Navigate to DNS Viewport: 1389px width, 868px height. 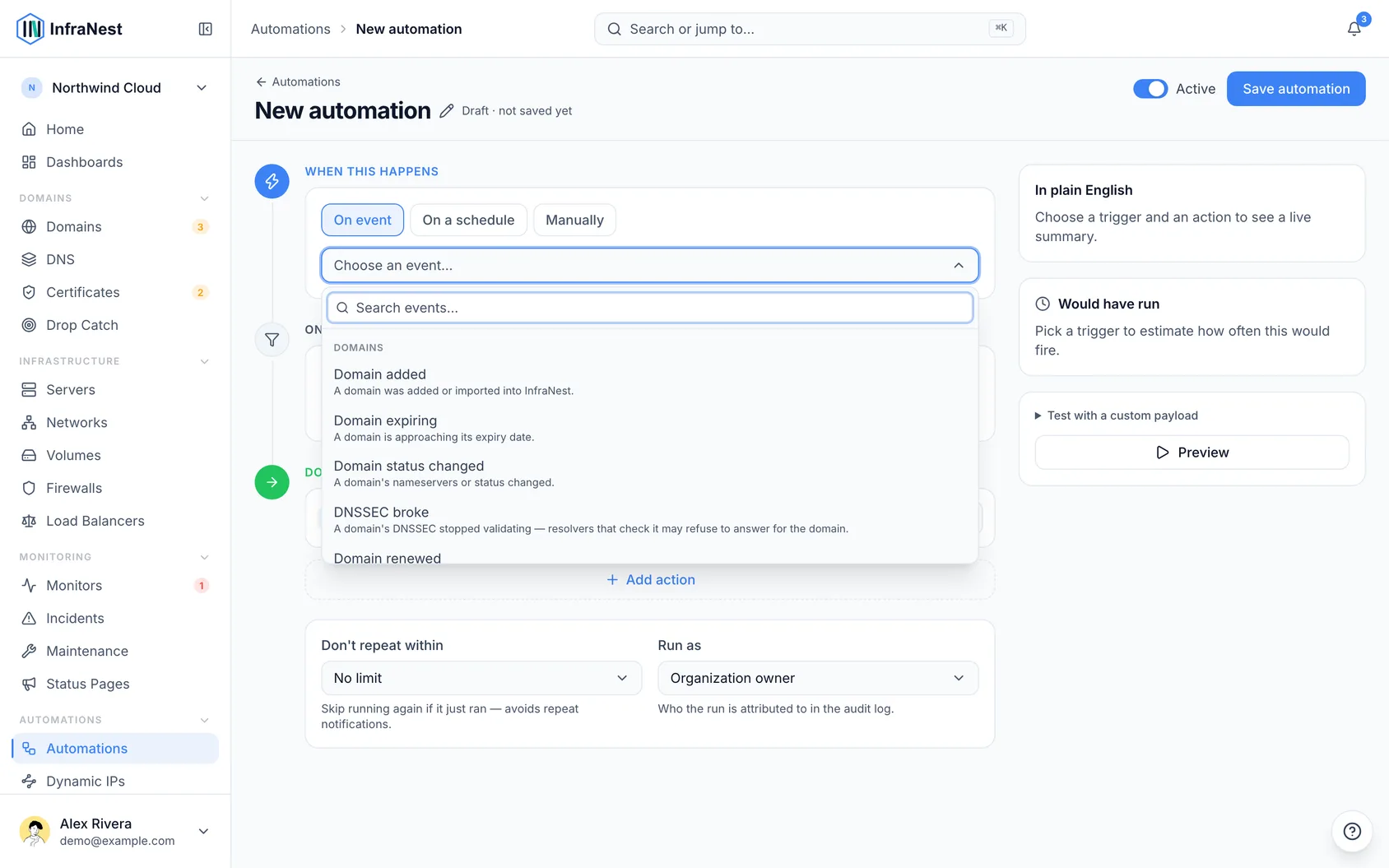(115, 259)
